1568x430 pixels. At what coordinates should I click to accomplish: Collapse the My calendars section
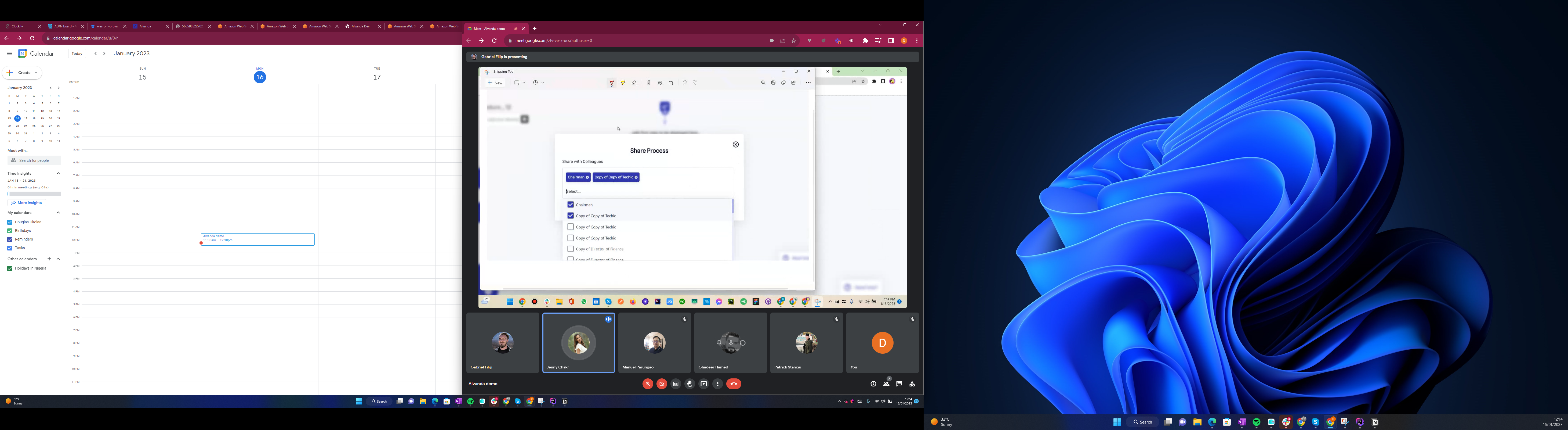pos(59,213)
